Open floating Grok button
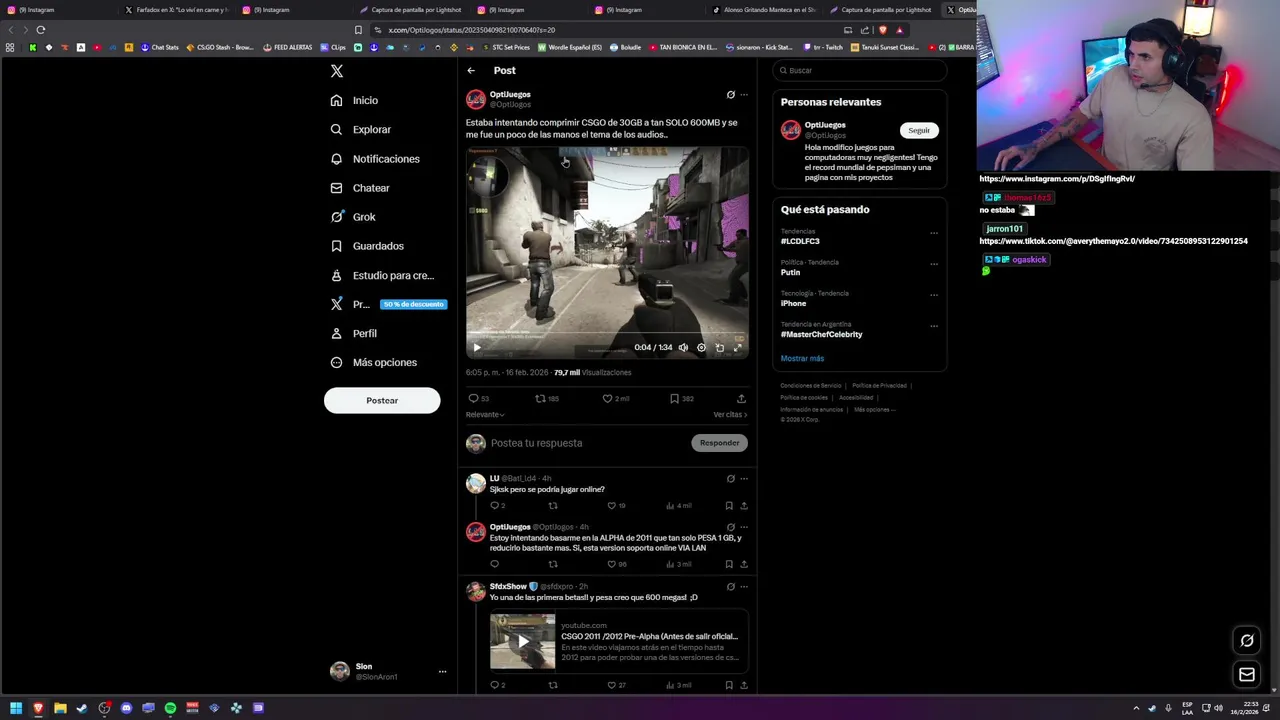1280x720 pixels. [1247, 641]
